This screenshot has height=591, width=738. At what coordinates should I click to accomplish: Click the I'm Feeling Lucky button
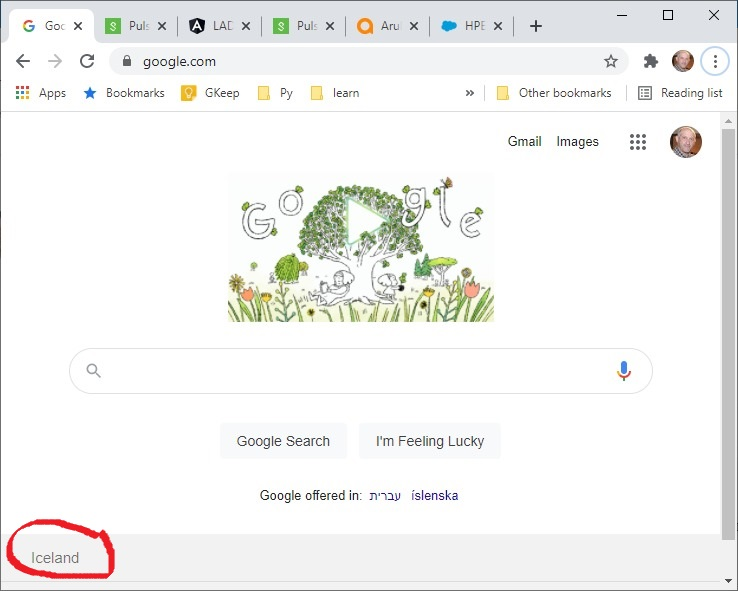pos(430,441)
